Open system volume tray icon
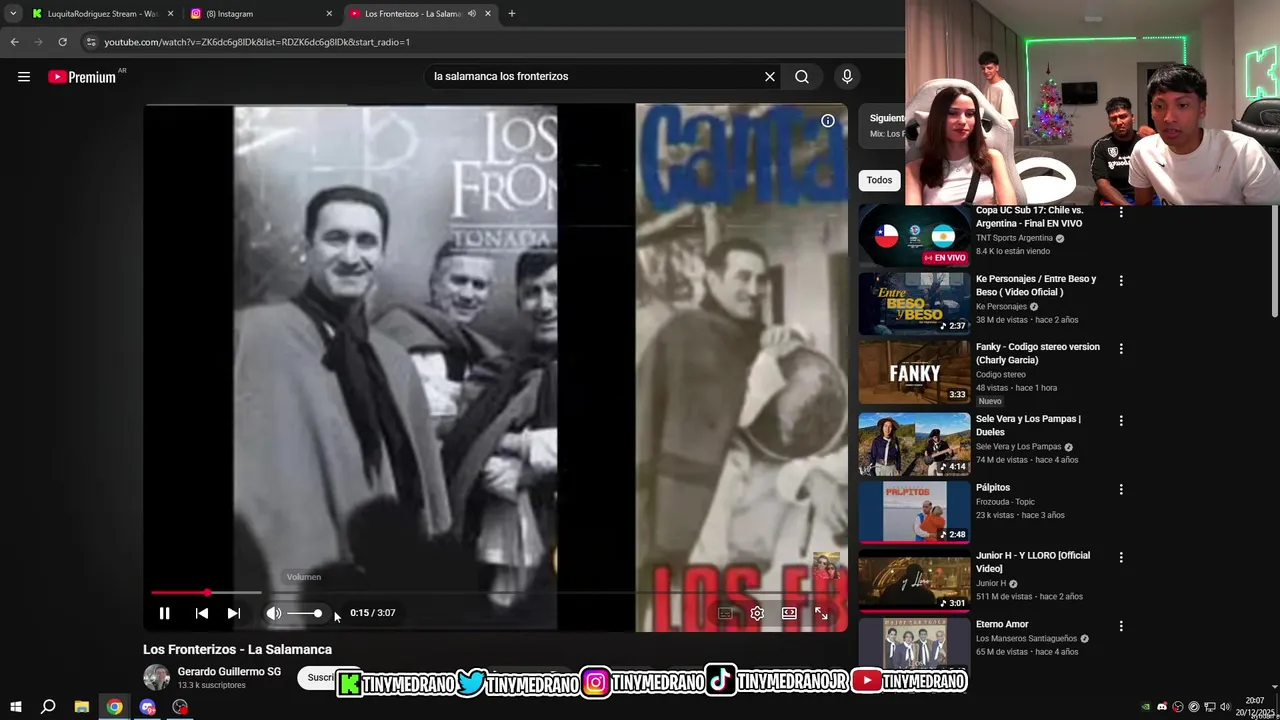 pos(1226,707)
